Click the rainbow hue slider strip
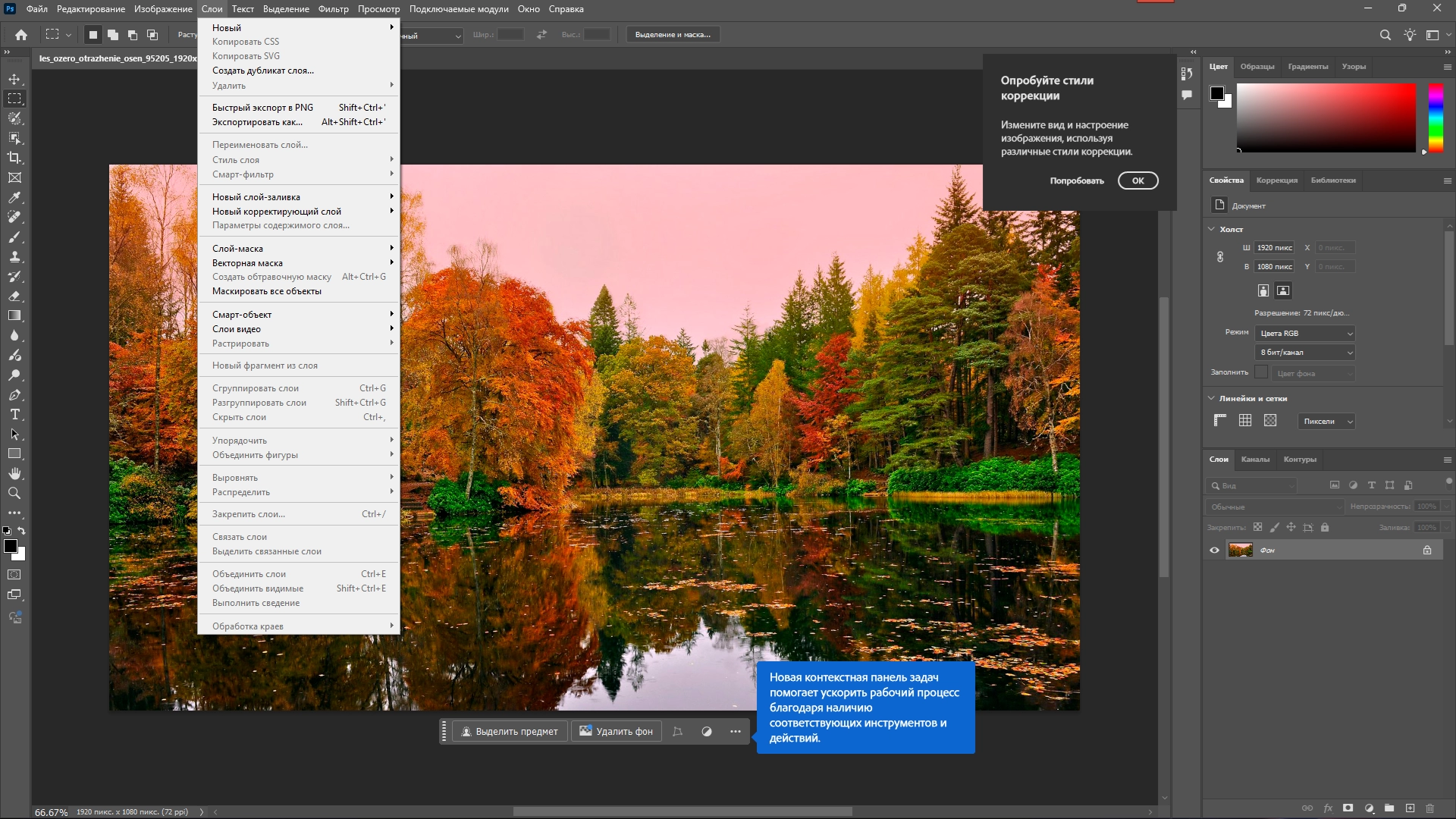The image size is (1456, 819). [x=1436, y=118]
